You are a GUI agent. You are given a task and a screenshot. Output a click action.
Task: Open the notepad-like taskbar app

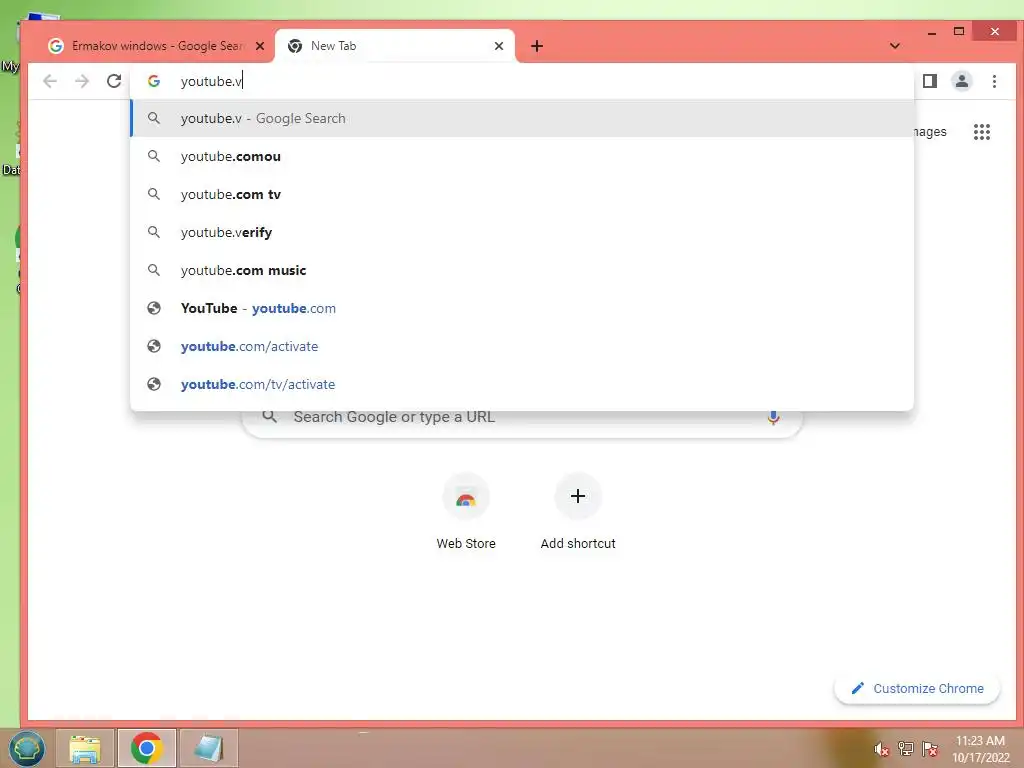[208, 748]
